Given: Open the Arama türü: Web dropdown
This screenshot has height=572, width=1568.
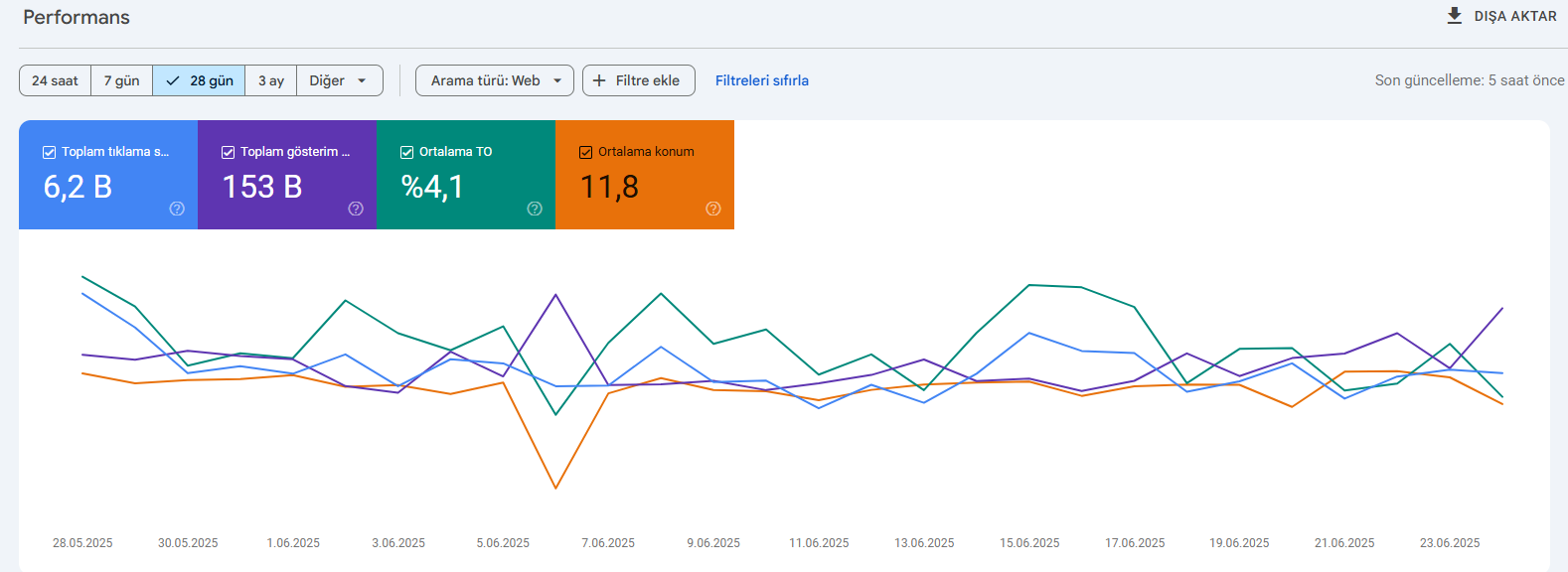Looking at the screenshot, I should [x=495, y=80].
